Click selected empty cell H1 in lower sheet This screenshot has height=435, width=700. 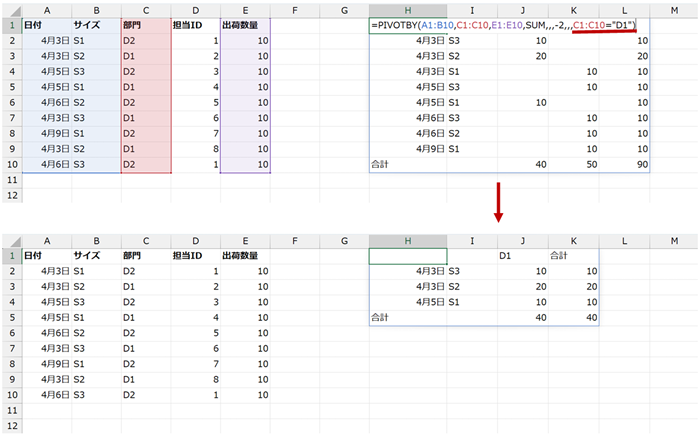click(x=408, y=256)
